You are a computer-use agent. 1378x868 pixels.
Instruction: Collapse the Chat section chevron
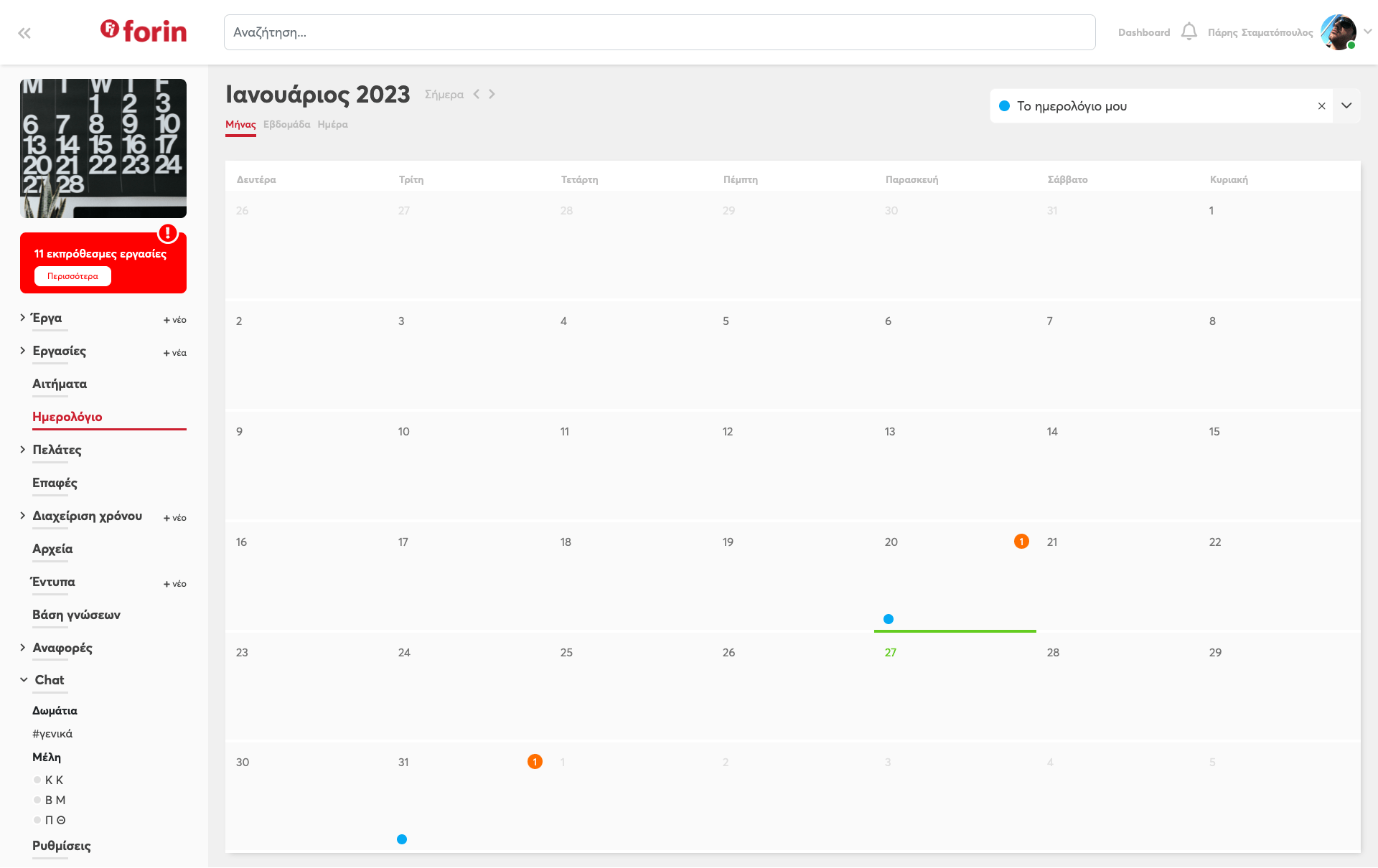click(x=24, y=679)
